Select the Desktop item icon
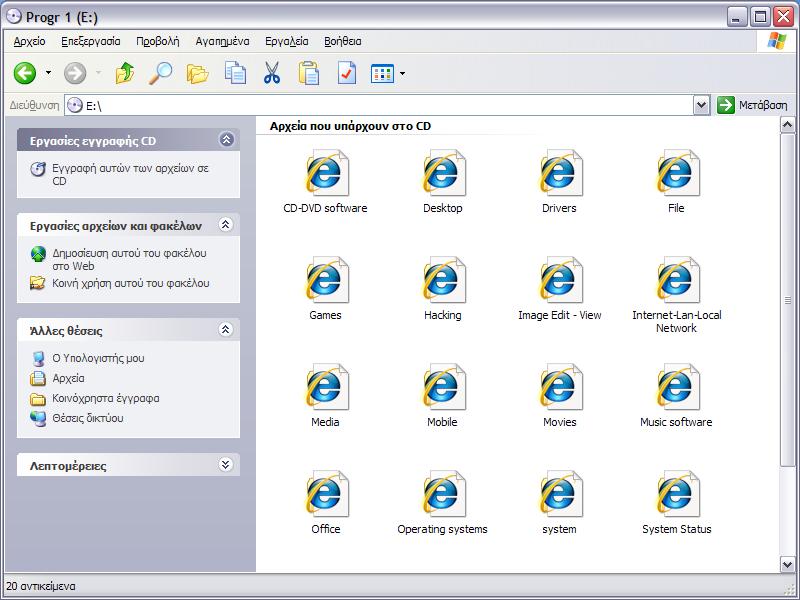This screenshot has width=800, height=600. 442,173
